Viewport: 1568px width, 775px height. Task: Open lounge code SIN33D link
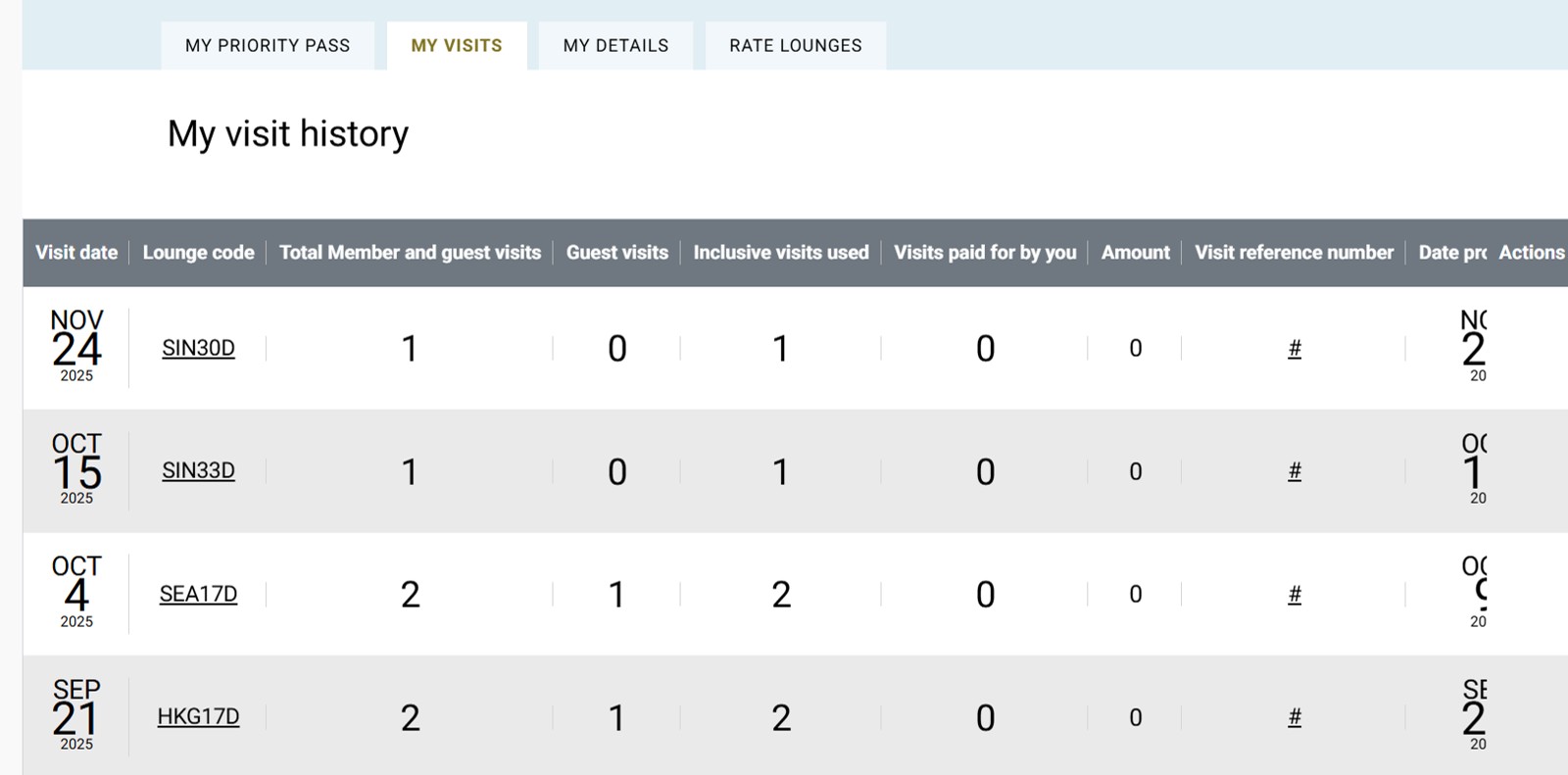tap(198, 470)
